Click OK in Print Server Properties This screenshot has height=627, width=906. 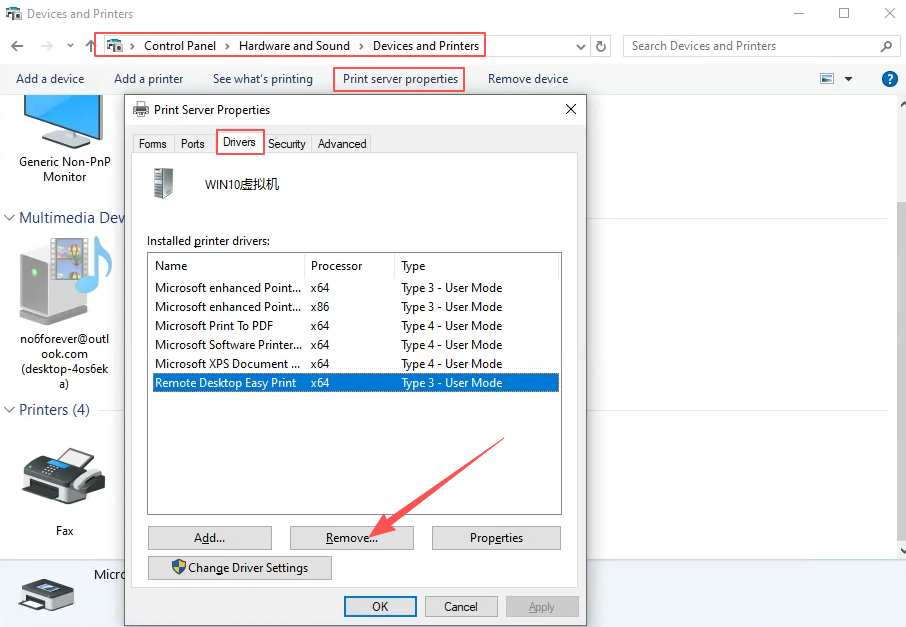380,607
